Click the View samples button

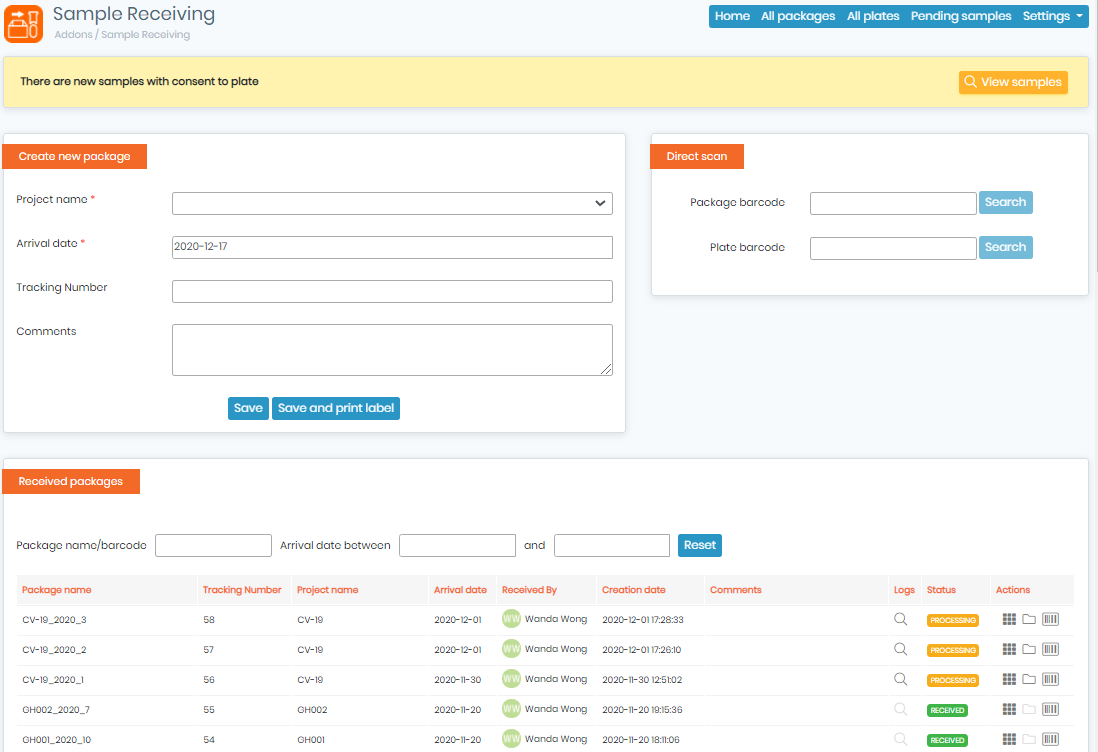[x=1013, y=82]
